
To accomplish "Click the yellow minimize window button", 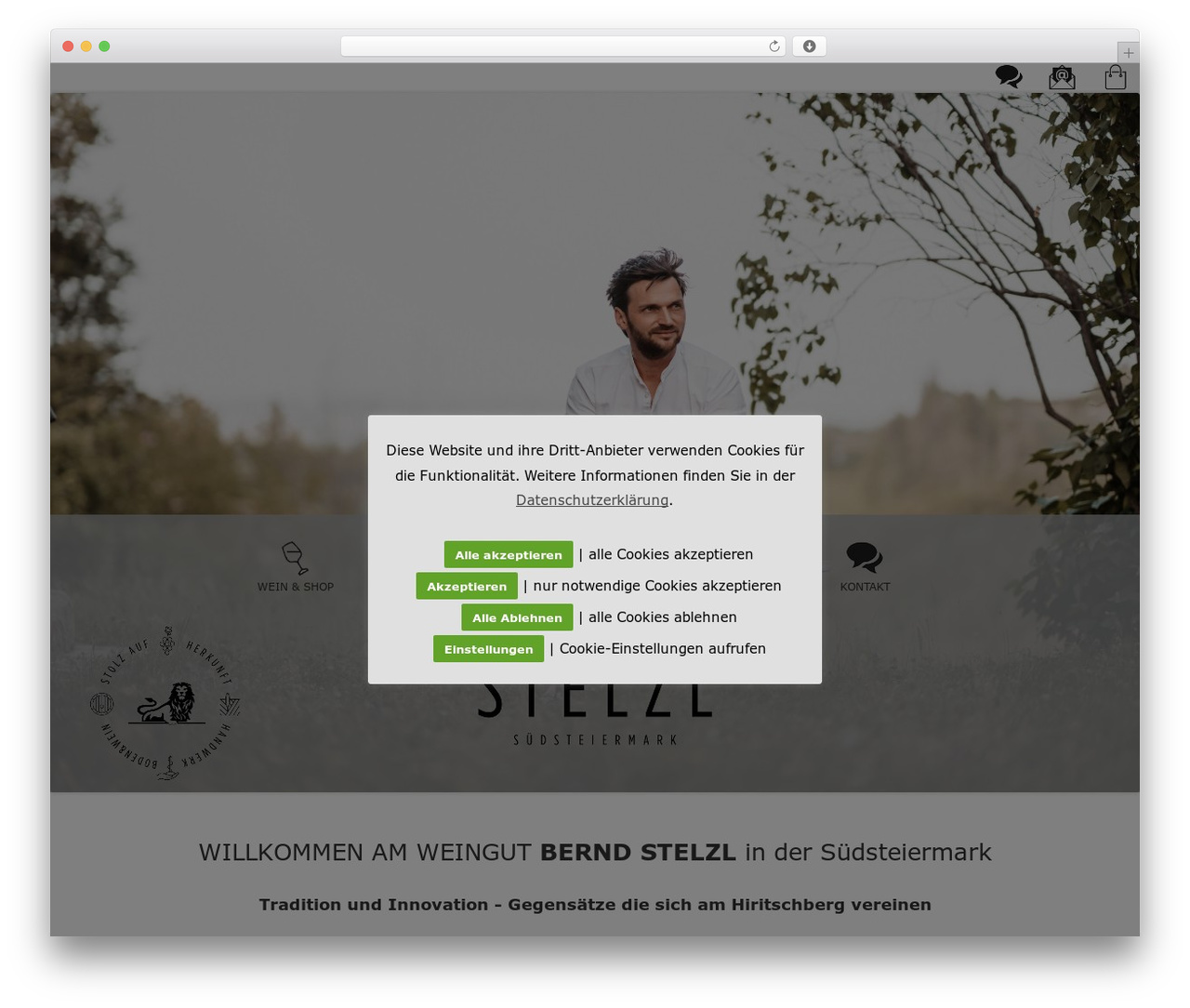I will coord(86,46).
